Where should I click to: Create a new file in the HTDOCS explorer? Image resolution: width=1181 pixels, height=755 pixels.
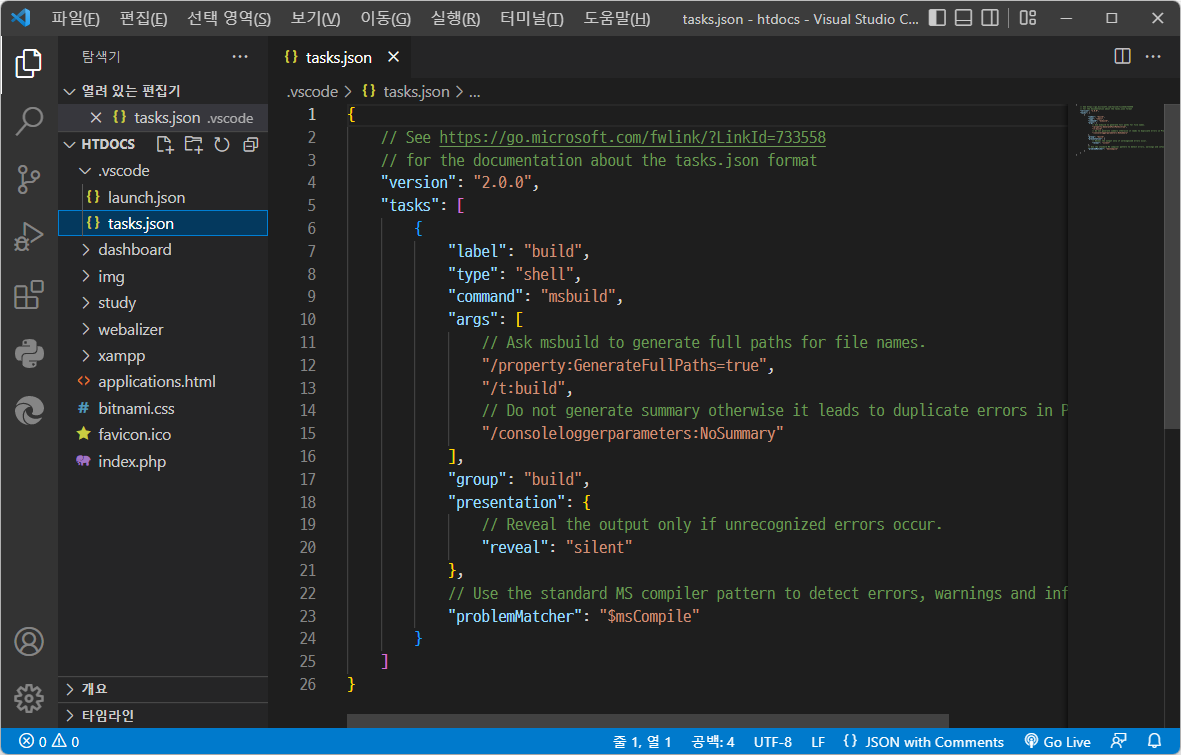164,144
